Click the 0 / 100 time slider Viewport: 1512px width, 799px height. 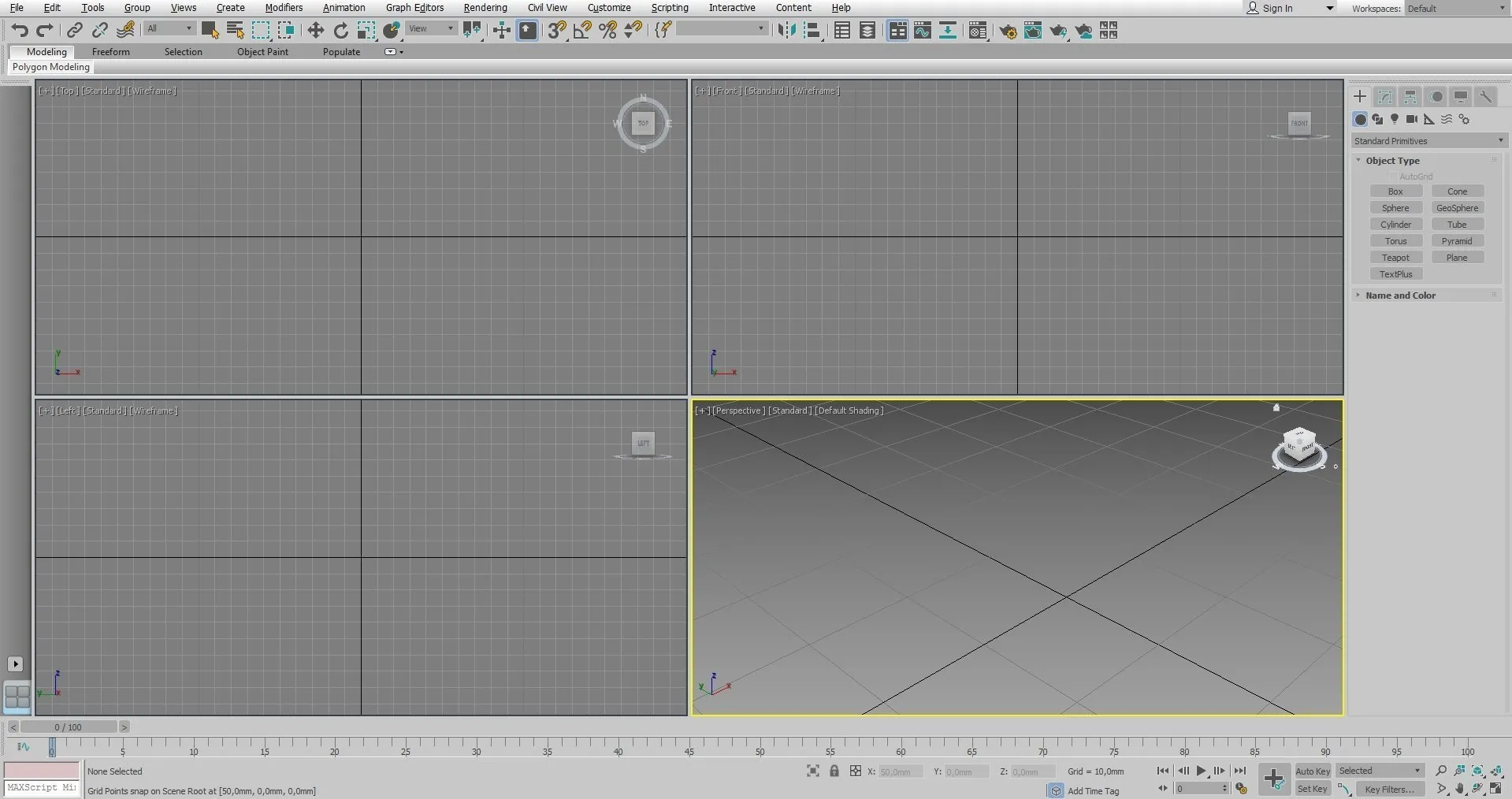coord(69,727)
